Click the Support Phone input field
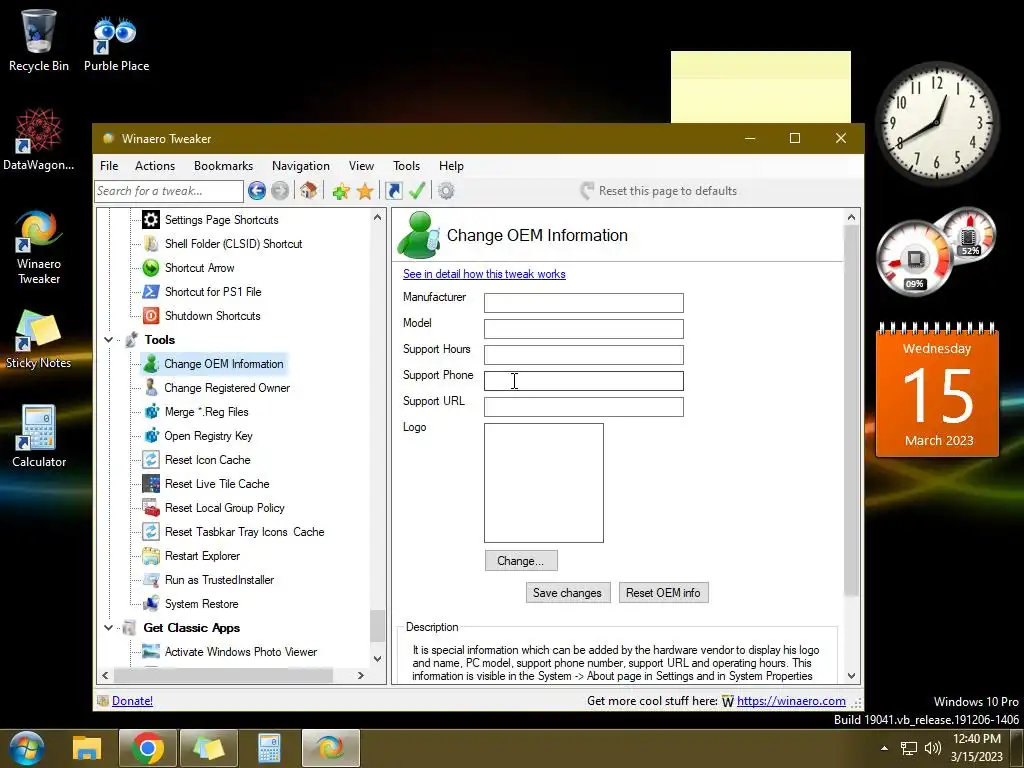 coord(583,381)
